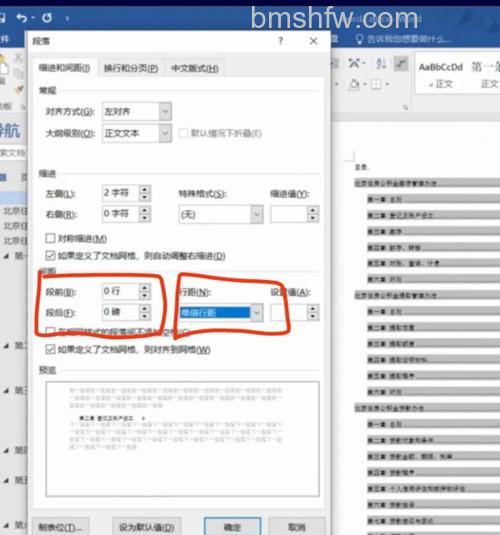Decrease 右侧(R) indent with the down arrow
Image resolution: width=500 pixels, height=535 pixels.
pos(145,218)
